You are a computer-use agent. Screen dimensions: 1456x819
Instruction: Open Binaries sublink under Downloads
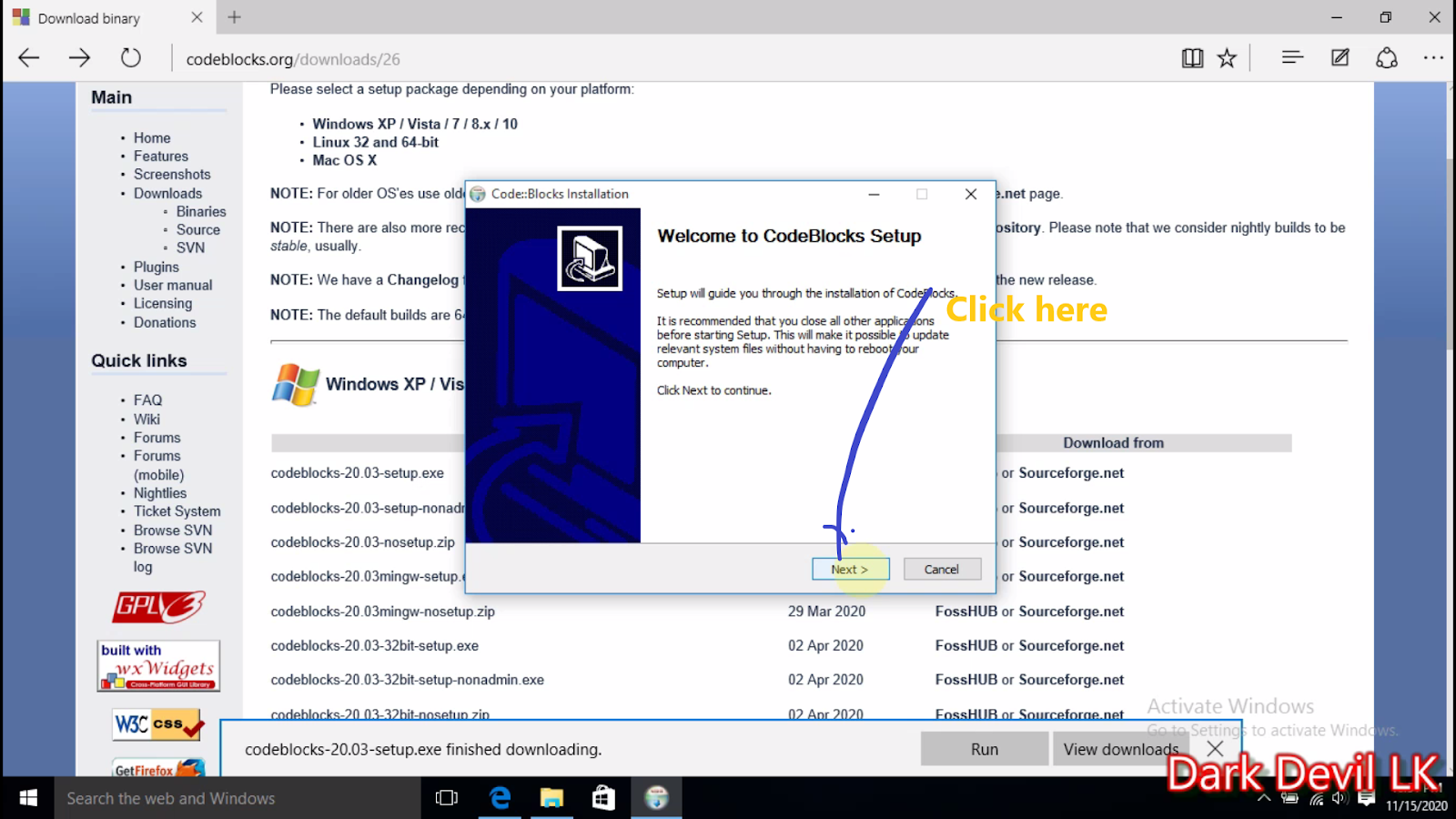coord(201,211)
